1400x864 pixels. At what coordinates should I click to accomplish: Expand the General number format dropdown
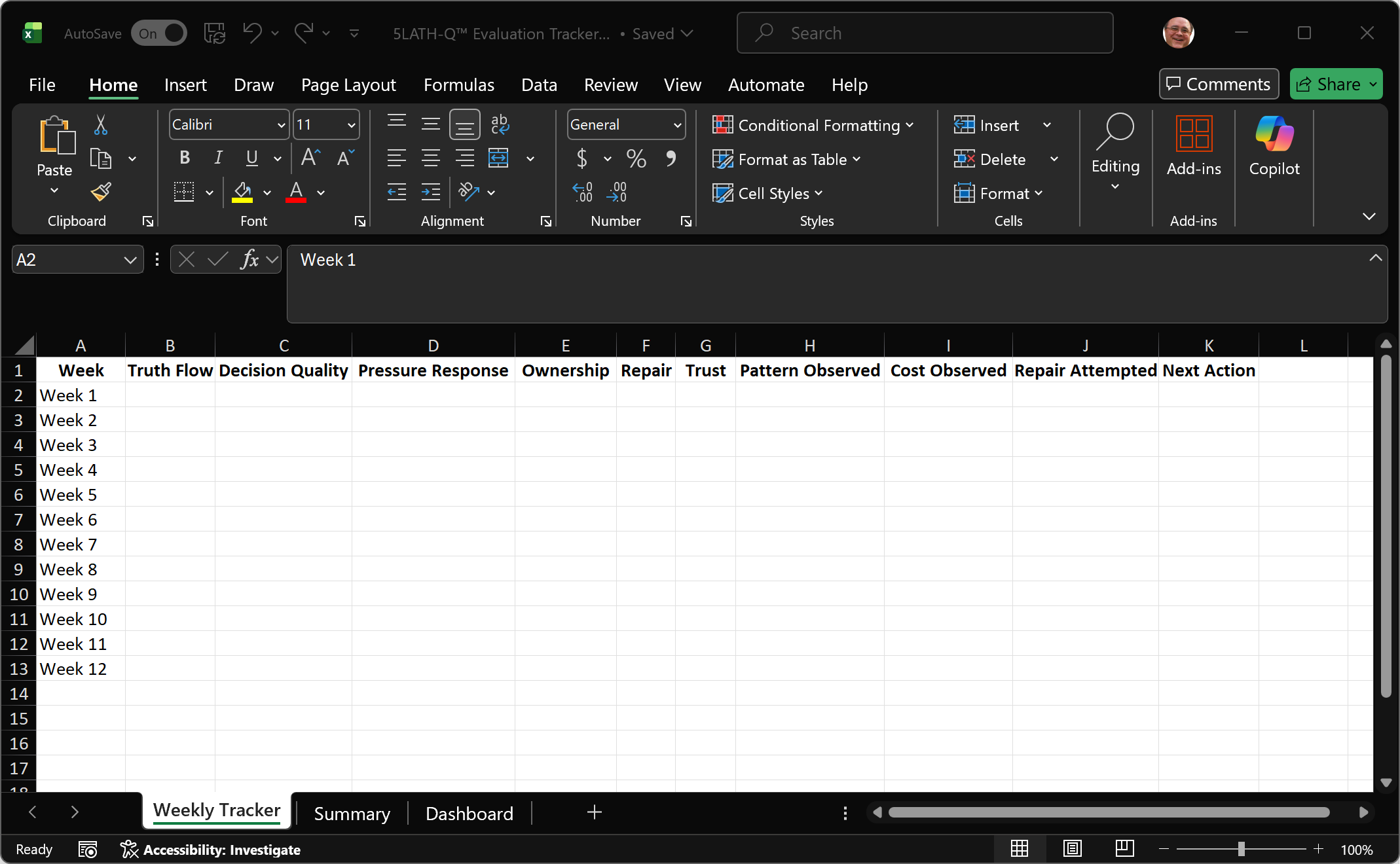pos(677,124)
